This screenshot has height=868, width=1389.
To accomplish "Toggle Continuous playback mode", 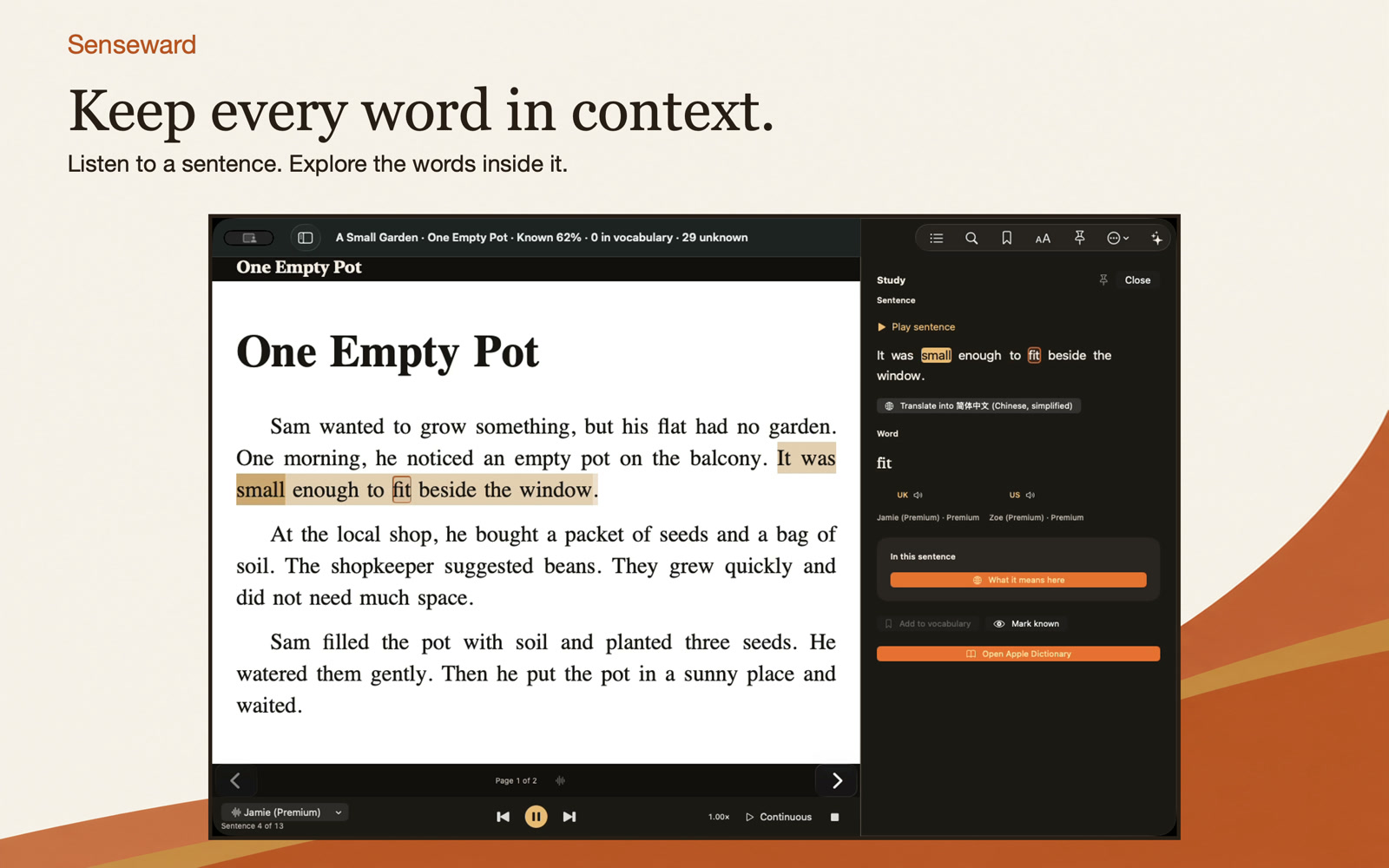I will [x=779, y=817].
